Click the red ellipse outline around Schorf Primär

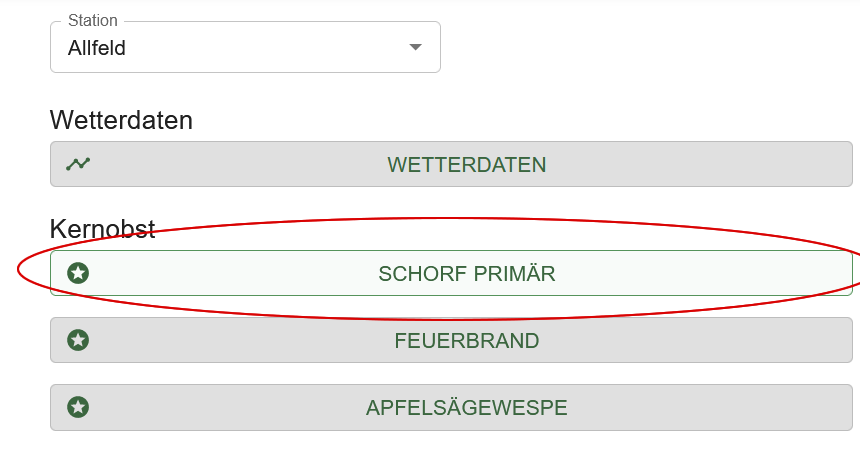point(439,219)
